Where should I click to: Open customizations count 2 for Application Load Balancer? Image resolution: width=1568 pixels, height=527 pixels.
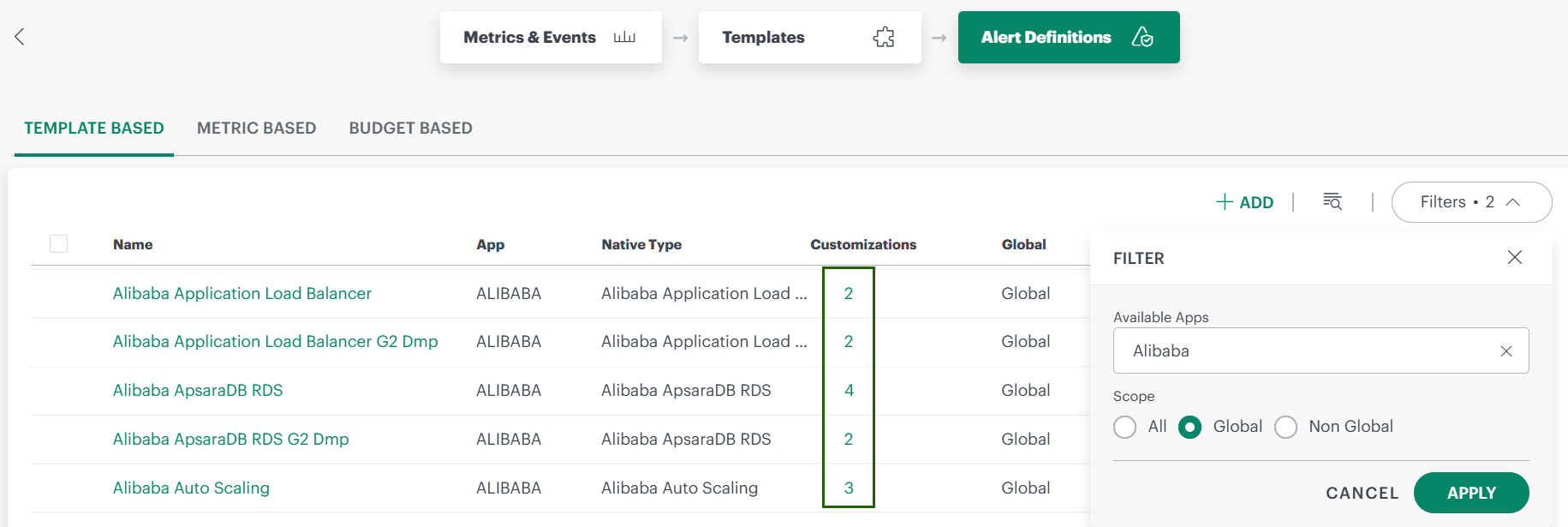point(849,293)
